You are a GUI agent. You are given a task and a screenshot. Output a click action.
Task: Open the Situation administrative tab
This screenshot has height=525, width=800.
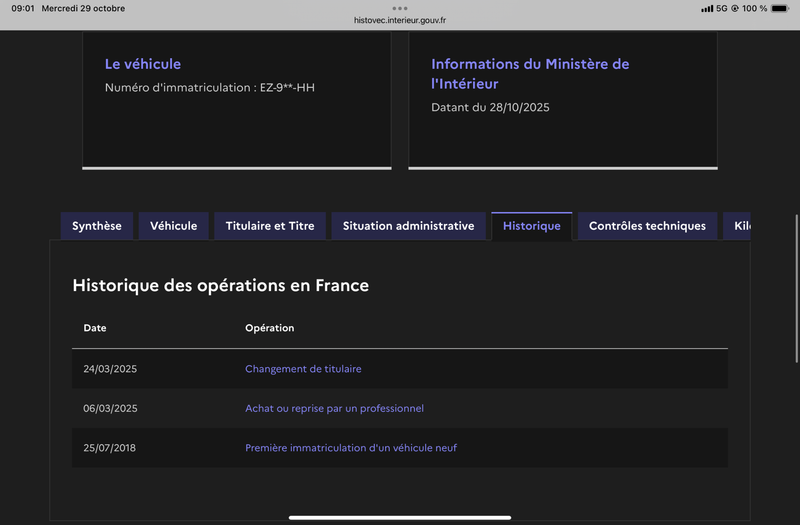point(408,226)
